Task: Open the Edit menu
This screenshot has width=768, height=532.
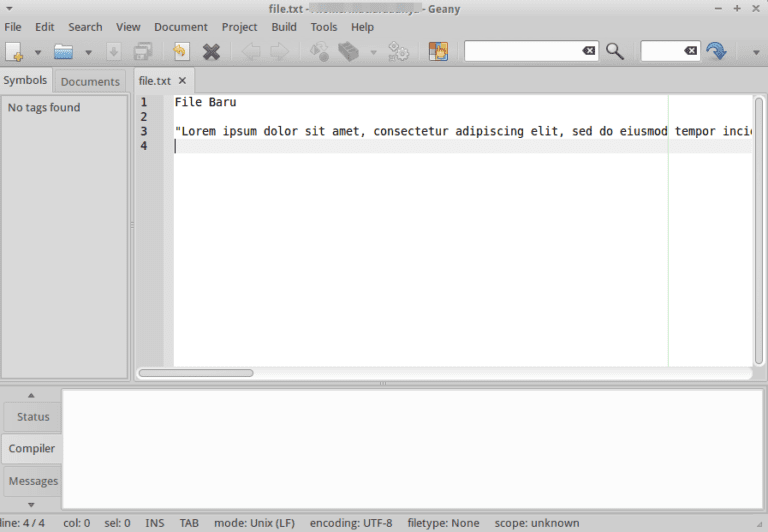Action: [45, 27]
